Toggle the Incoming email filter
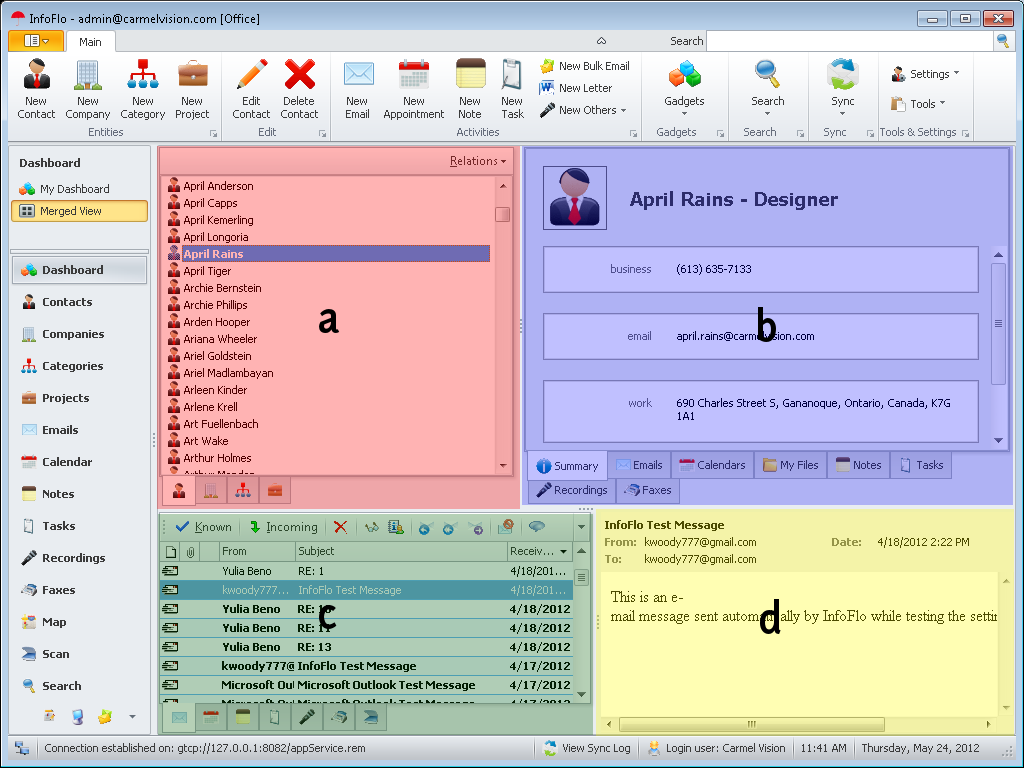The height and width of the screenshot is (768, 1024). (283, 527)
